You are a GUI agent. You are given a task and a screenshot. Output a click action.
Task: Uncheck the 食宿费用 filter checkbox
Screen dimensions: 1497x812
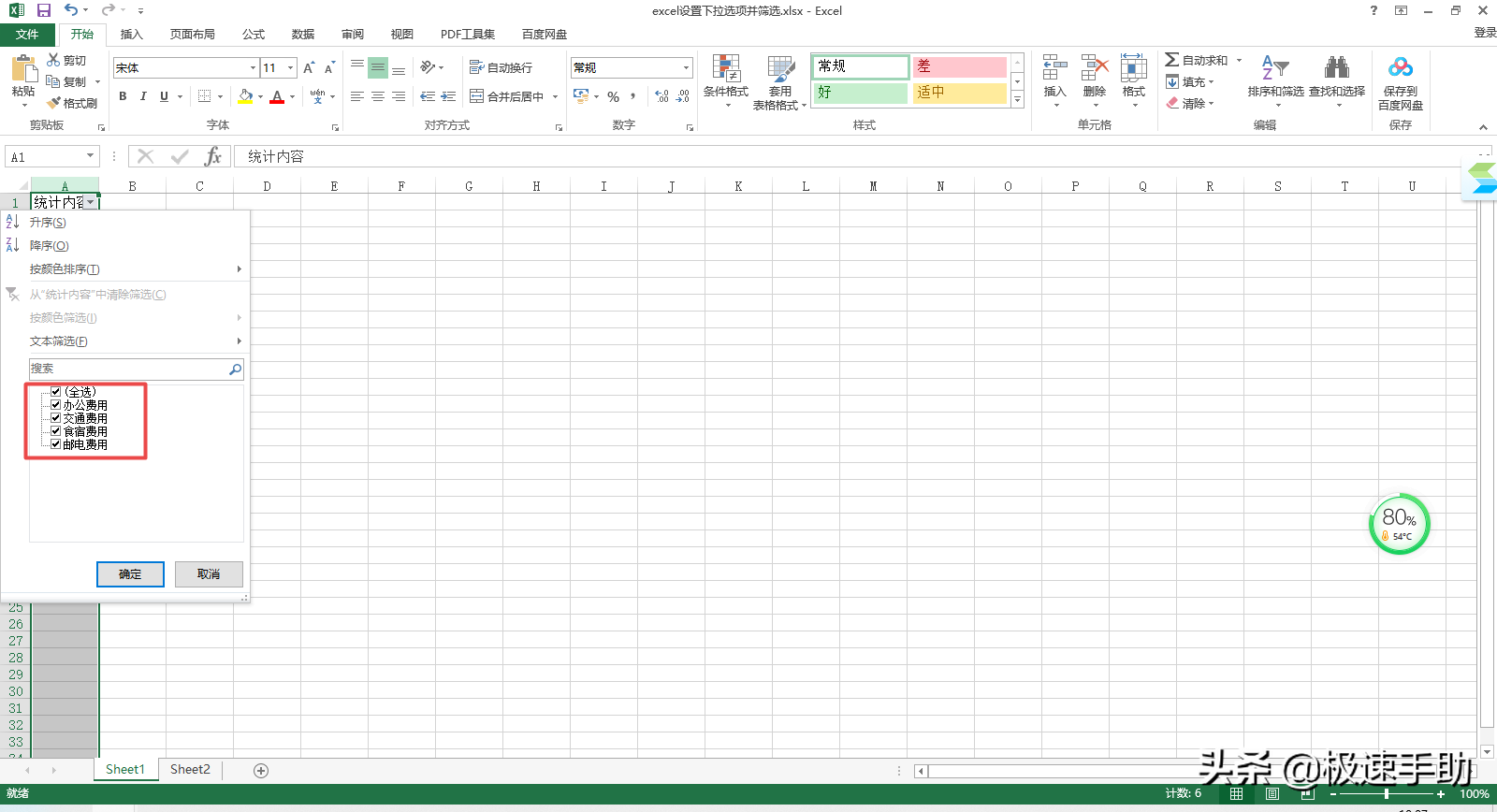pos(55,430)
